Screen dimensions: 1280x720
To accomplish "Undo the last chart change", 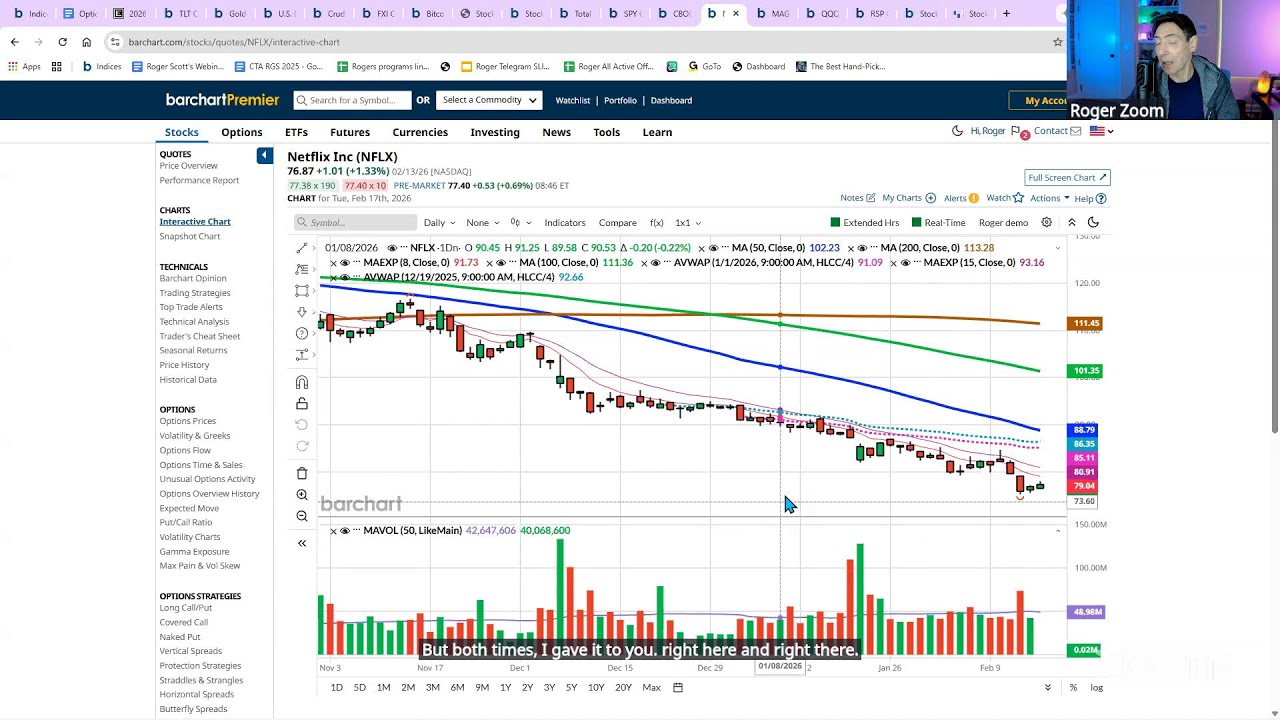I will pyautogui.click(x=302, y=425).
